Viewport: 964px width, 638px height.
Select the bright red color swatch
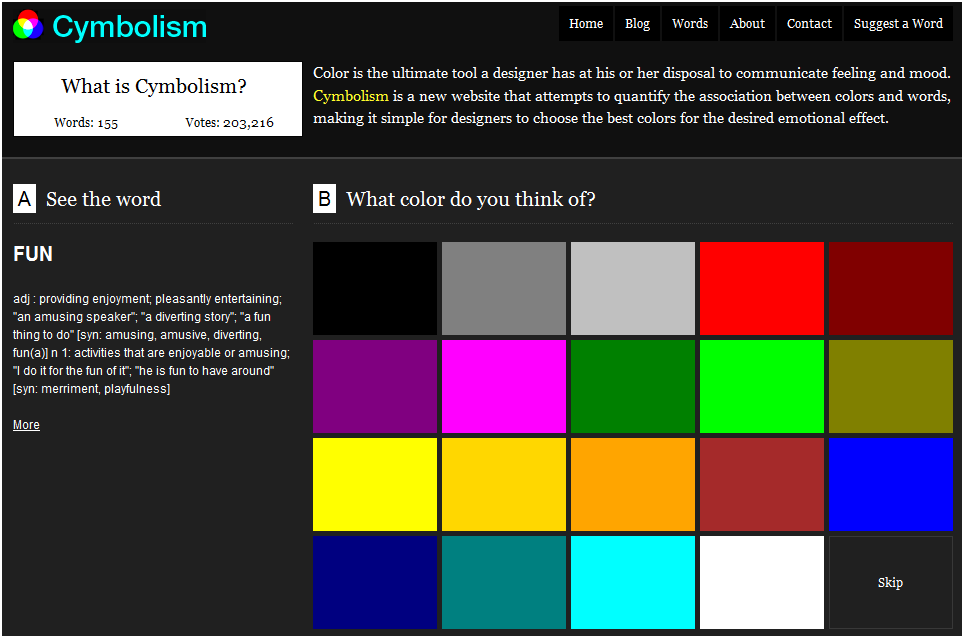762,288
